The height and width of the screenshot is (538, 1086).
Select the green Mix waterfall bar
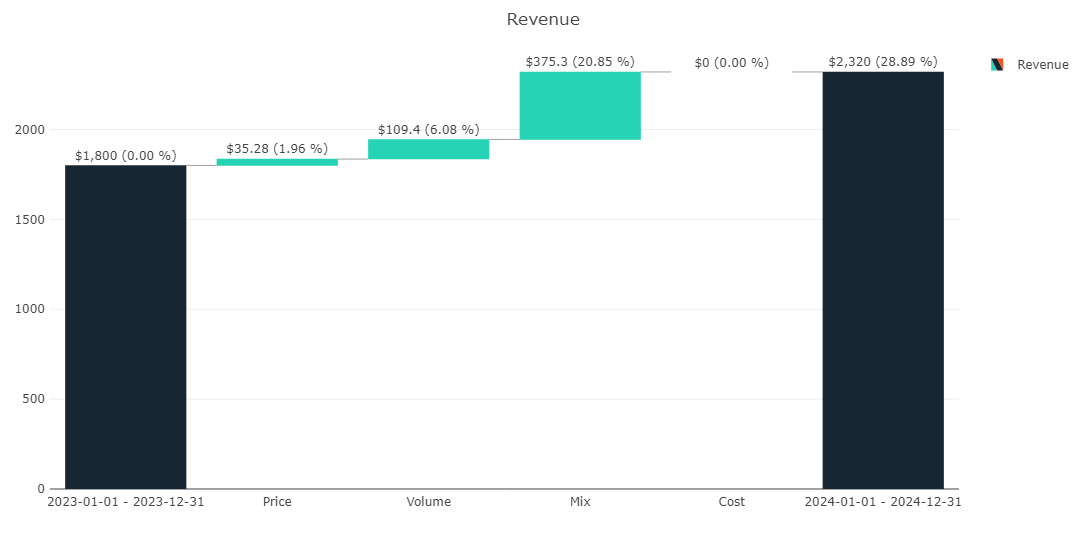[x=580, y=106]
